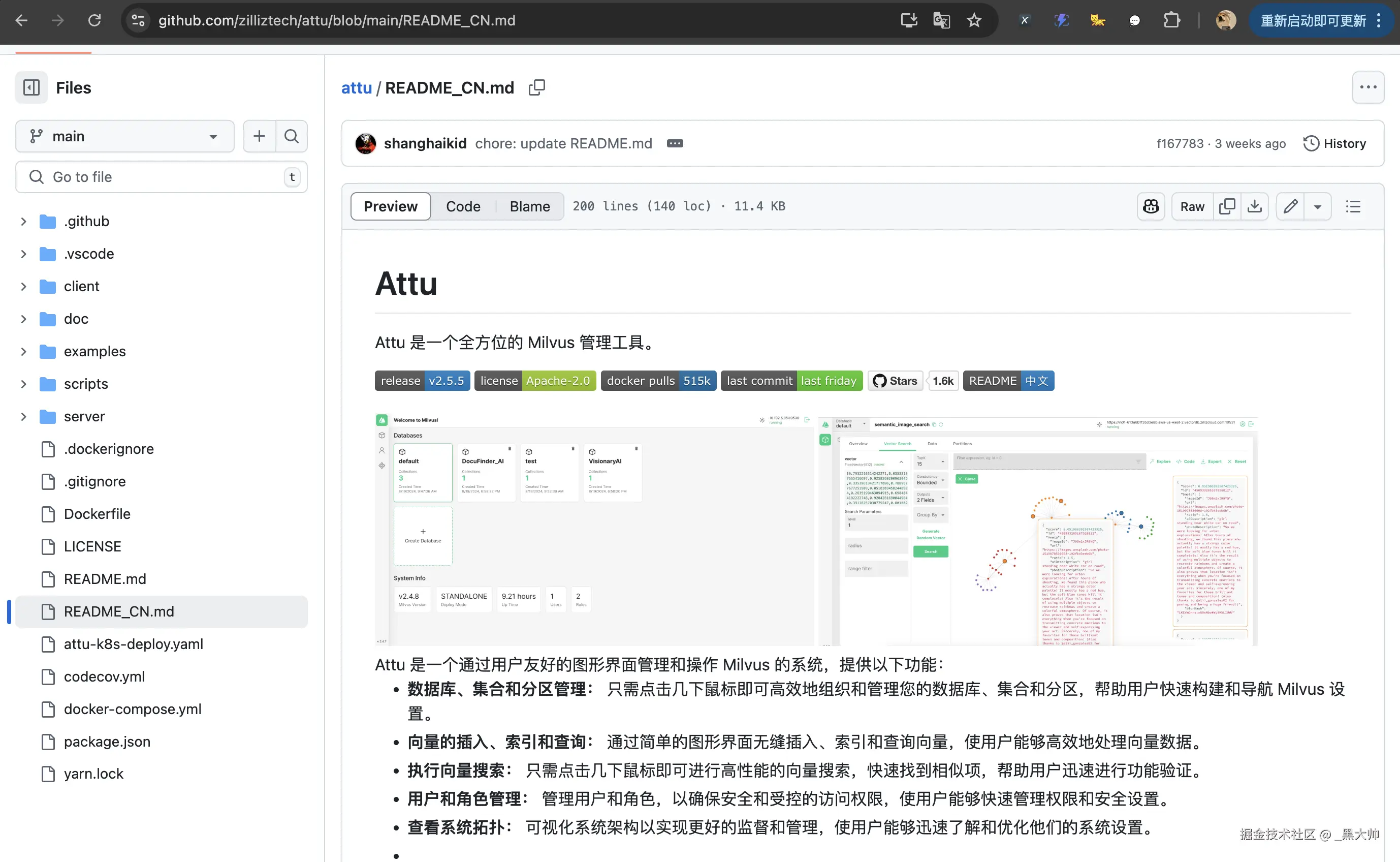Screen dimensions: 1400x862
Task: Expand the commit message ellipsis
Action: [x=675, y=144]
